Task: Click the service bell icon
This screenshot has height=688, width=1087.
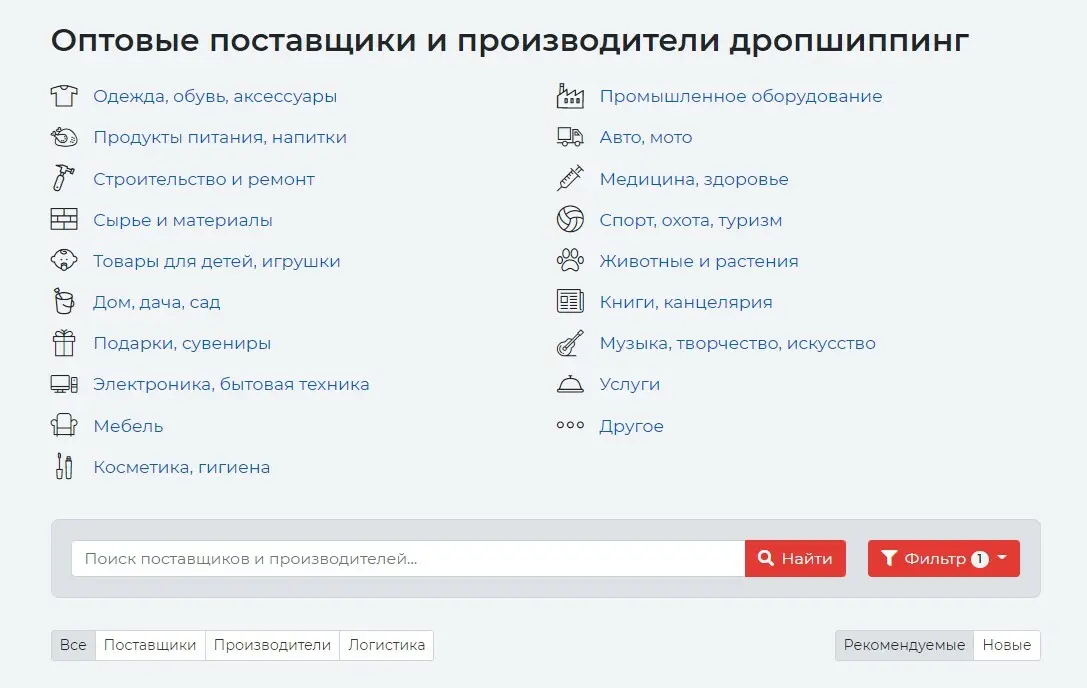Action: click(x=570, y=384)
